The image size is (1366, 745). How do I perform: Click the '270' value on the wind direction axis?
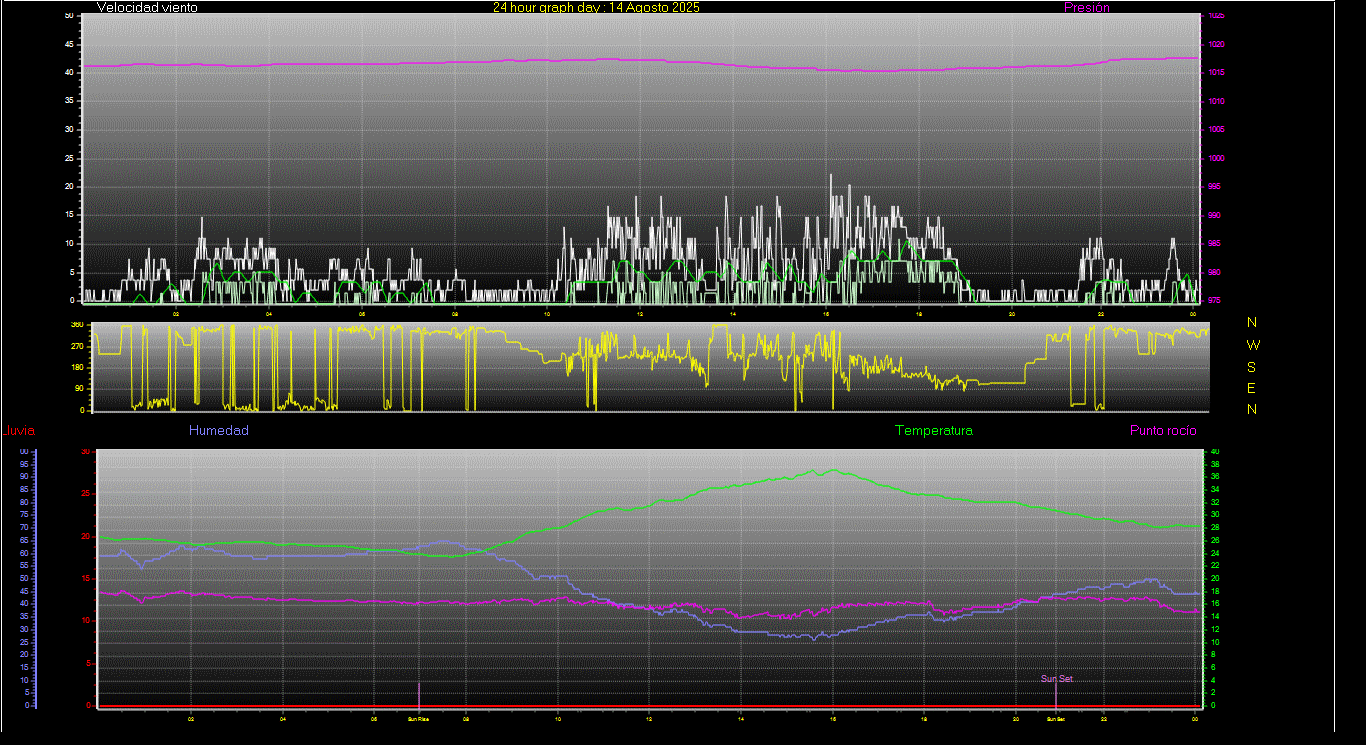click(76, 346)
